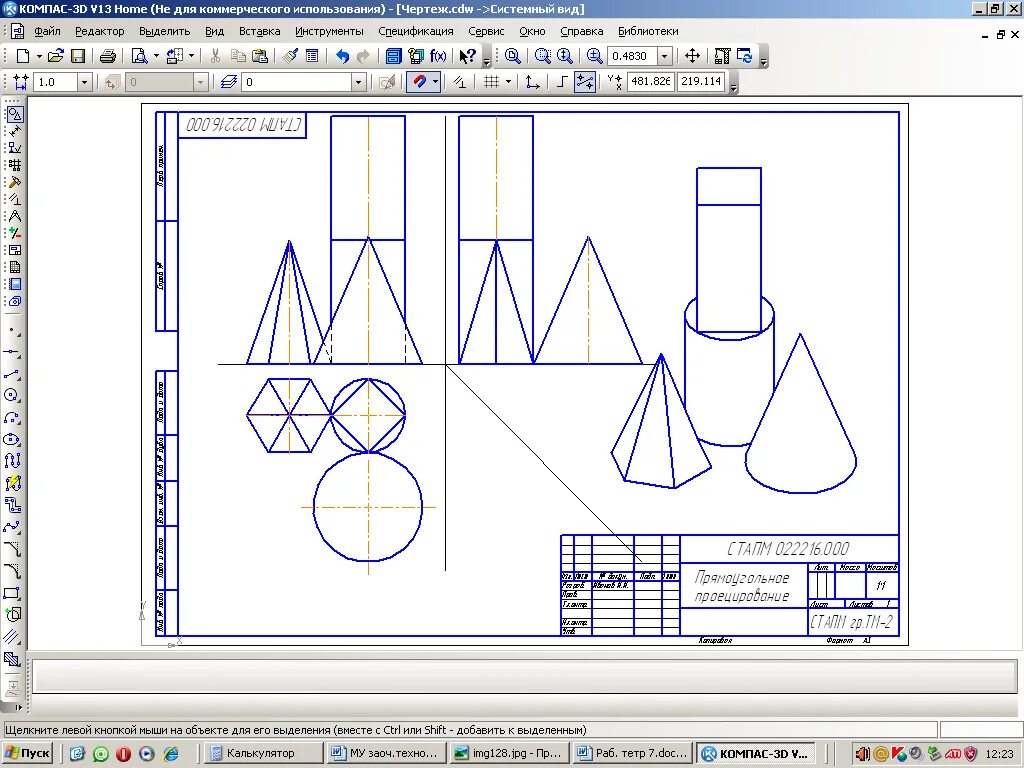1024x768 pixels.
Task: Select the Chamfer tool
Action: [x=13, y=549]
